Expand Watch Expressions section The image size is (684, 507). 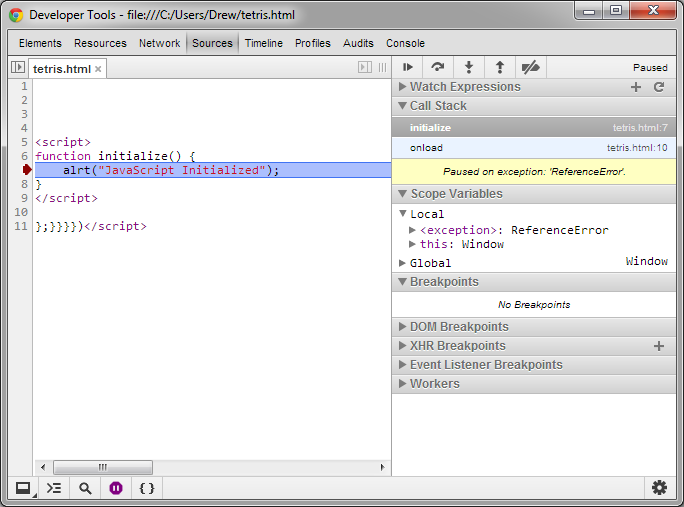(x=402, y=87)
